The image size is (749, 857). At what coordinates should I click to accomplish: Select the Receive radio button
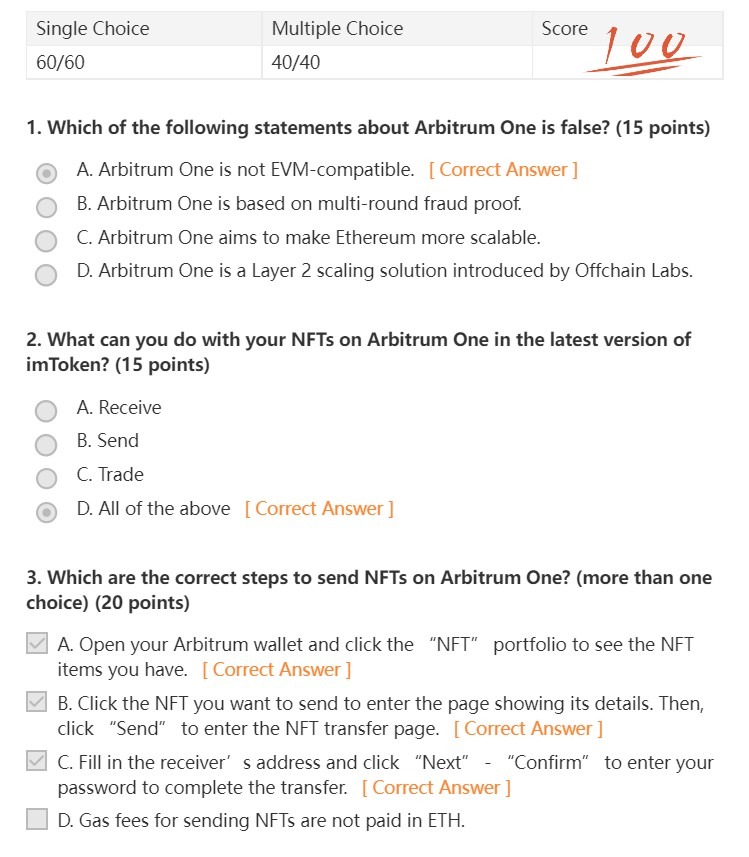tap(46, 410)
